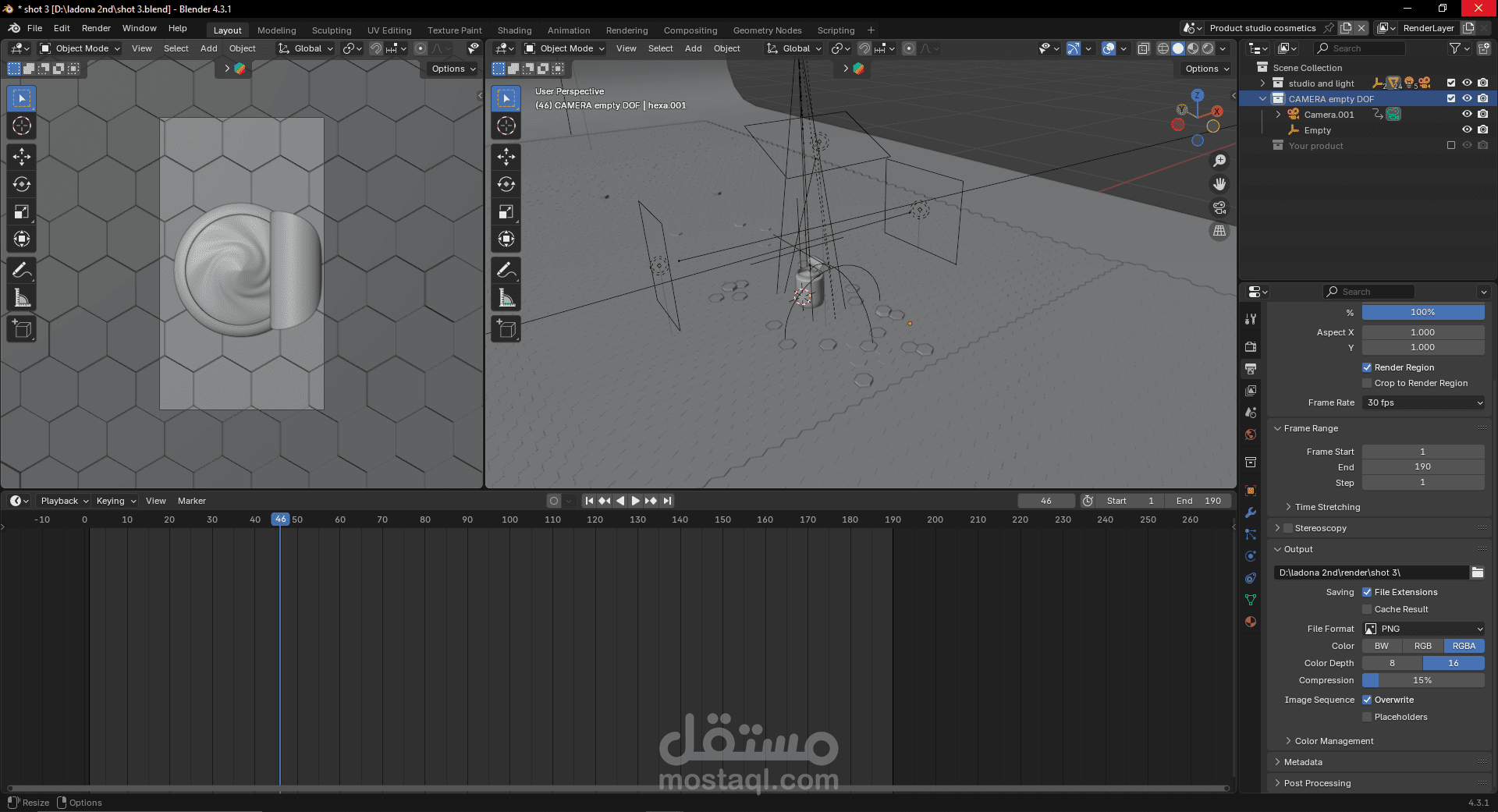Enable the Cache Result checkbox
This screenshot has width=1498, height=812.
(x=1367, y=609)
